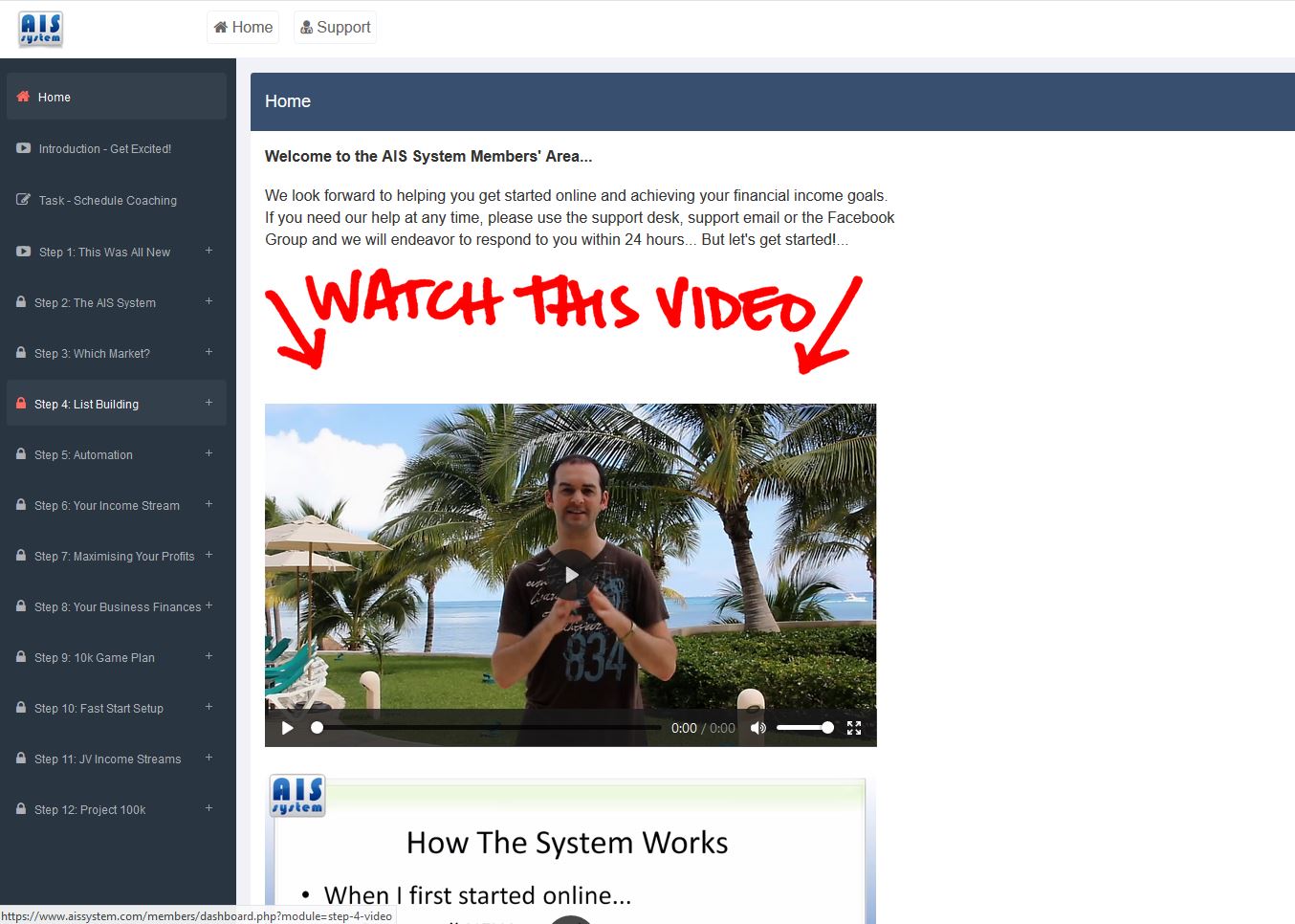Image resolution: width=1295 pixels, height=924 pixels.
Task: Click the video time display 0:00 / 0:00
Action: pyautogui.click(x=703, y=728)
